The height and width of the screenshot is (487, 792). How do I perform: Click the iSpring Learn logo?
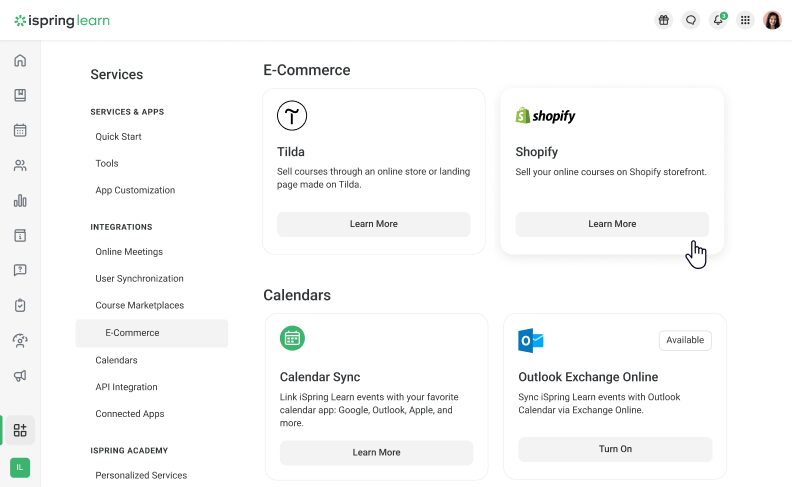(x=62, y=20)
